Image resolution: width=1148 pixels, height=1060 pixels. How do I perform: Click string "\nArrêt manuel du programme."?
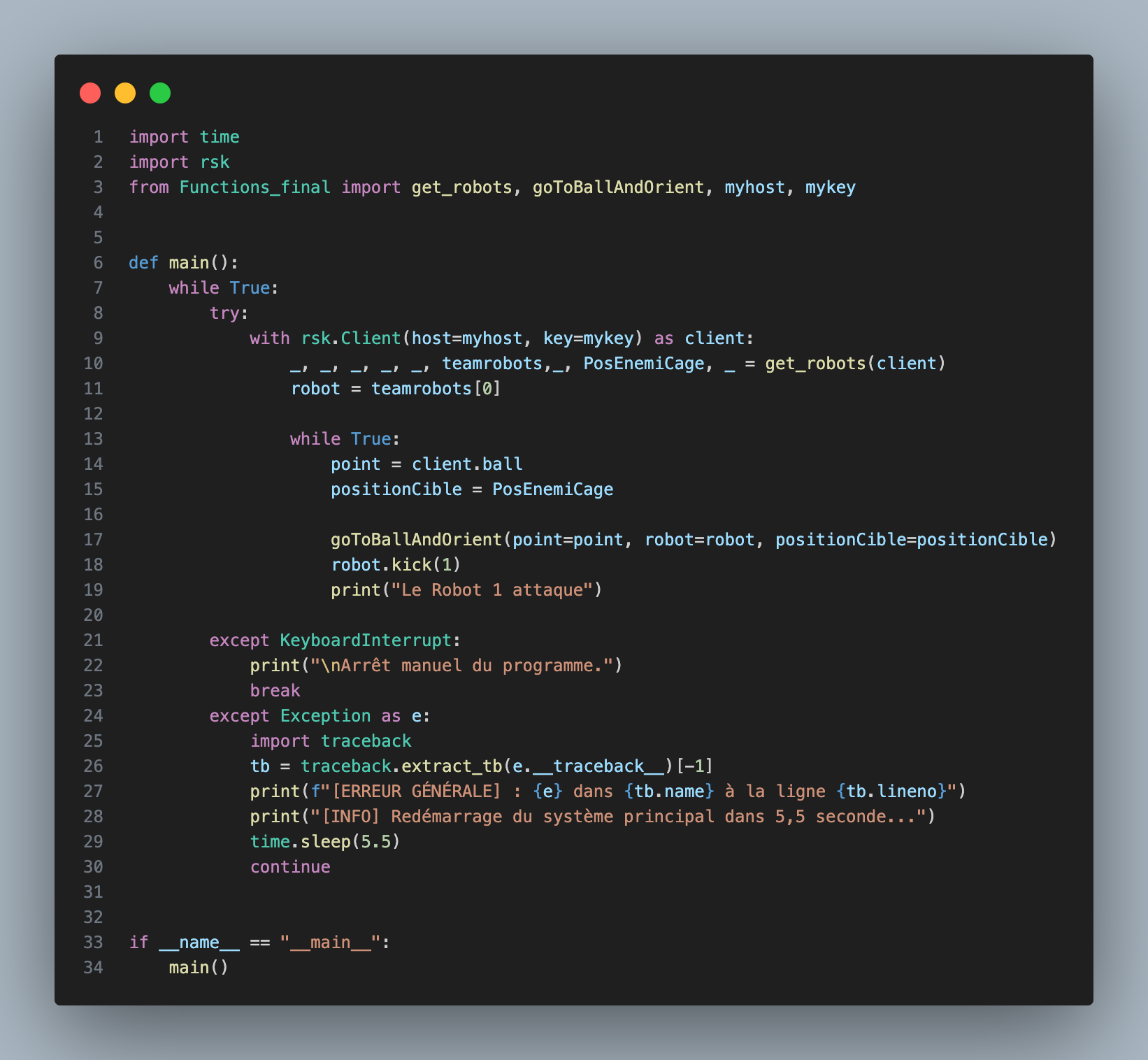click(x=462, y=666)
